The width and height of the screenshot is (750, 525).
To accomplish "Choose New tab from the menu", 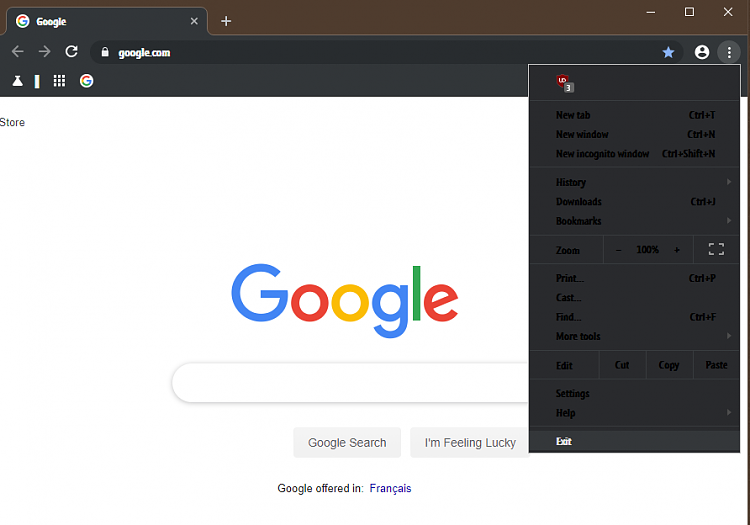I will tap(635, 115).
